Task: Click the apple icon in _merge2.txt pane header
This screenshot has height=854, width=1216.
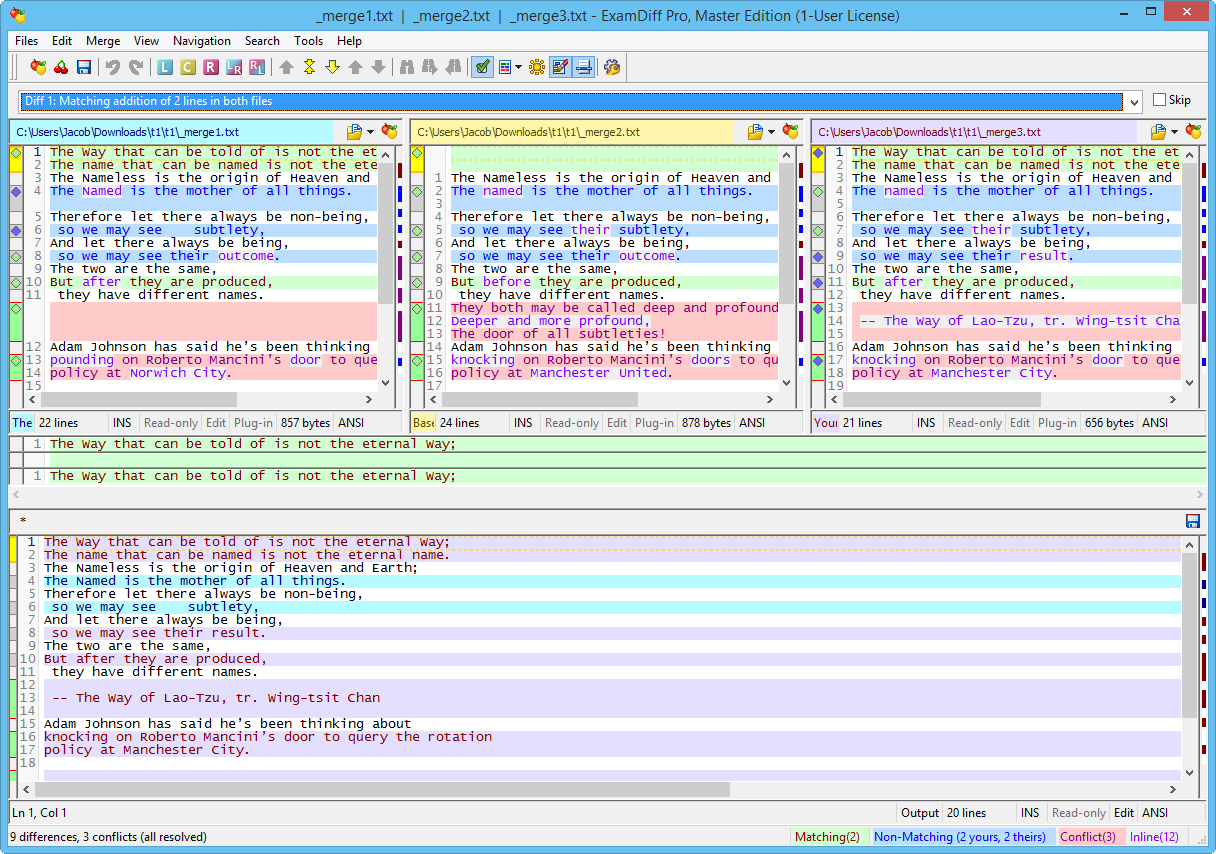Action: click(791, 131)
